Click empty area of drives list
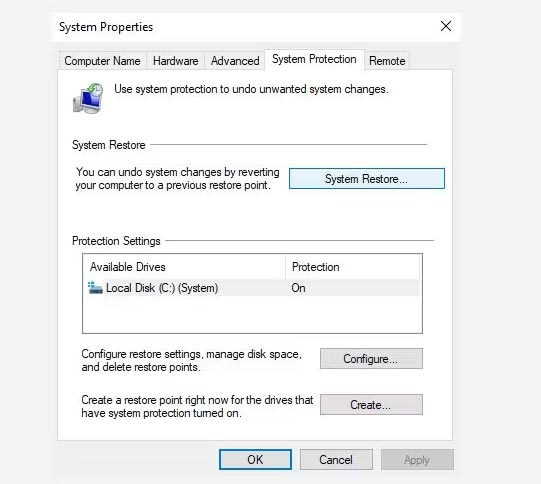Screen dimensions: 541x484 coord(252,314)
